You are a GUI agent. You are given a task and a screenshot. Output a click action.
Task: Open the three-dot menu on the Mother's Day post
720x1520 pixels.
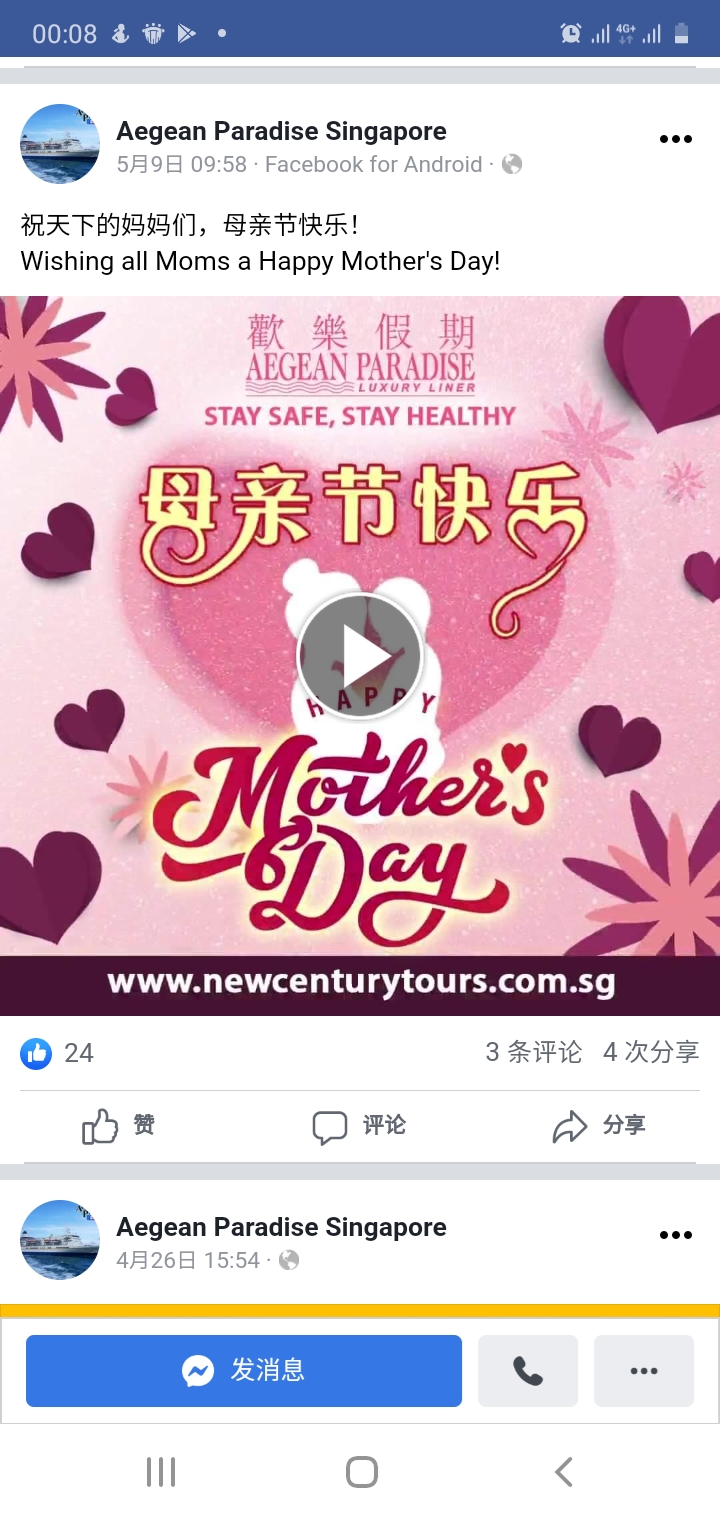(676, 139)
